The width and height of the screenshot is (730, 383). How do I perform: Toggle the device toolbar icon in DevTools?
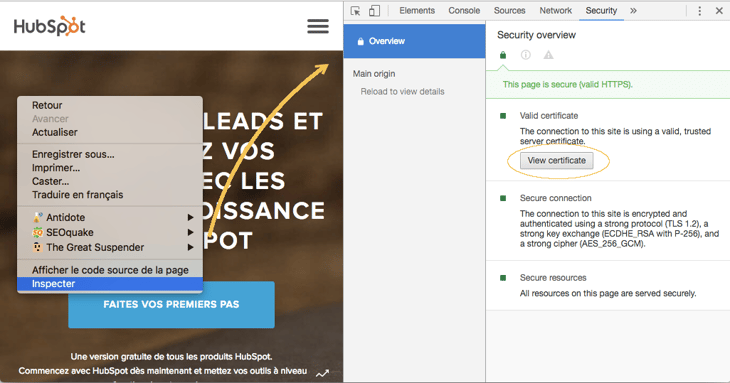(x=374, y=11)
